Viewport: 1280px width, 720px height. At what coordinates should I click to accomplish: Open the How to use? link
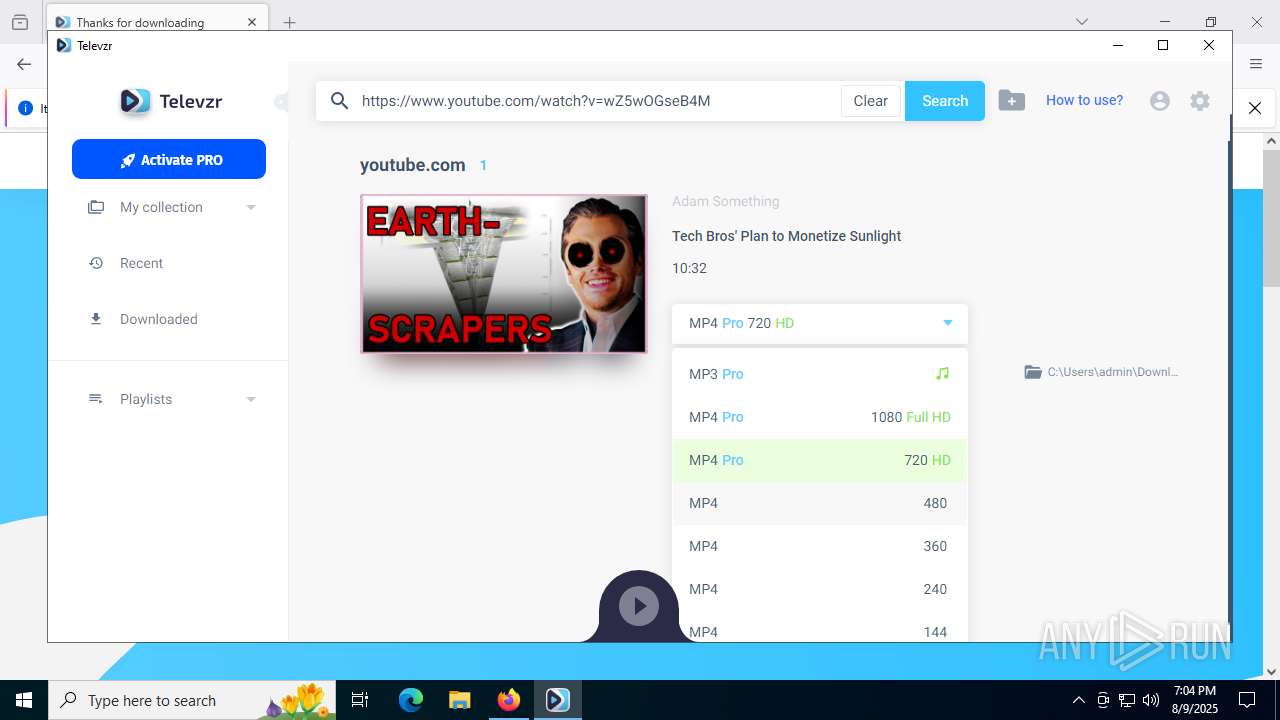point(1084,100)
